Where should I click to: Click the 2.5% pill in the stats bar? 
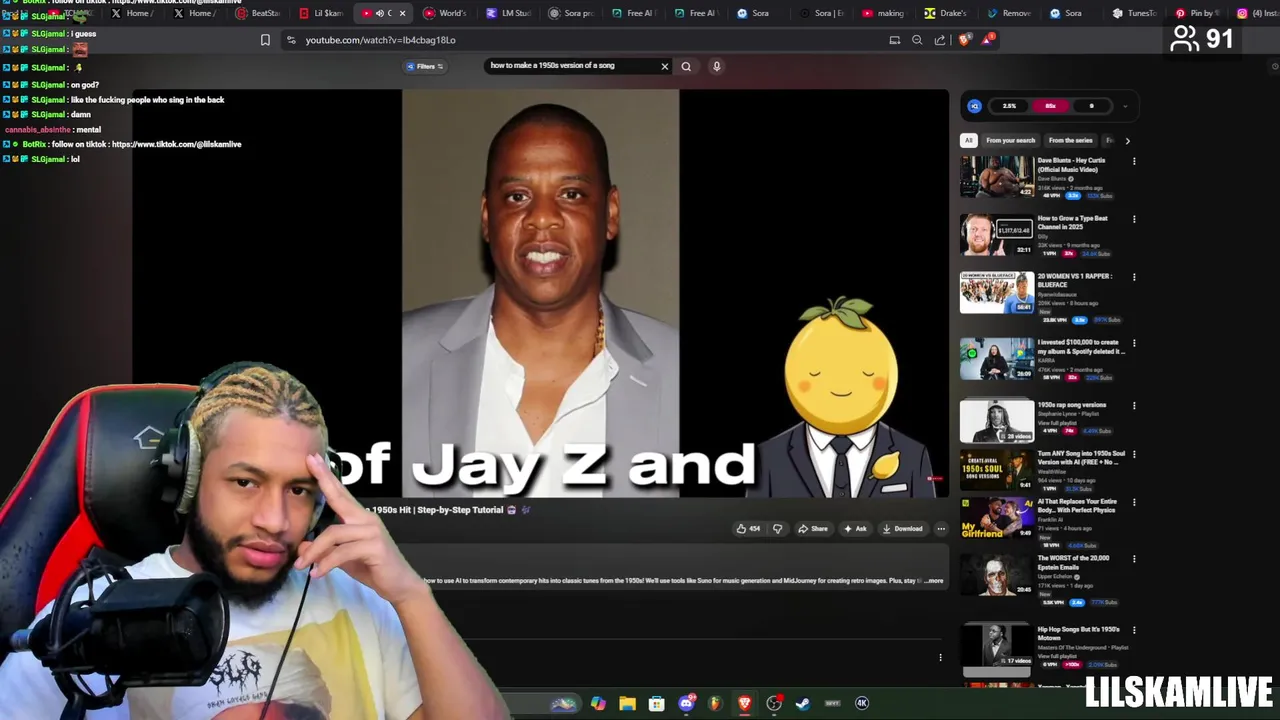click(1009, 106)
